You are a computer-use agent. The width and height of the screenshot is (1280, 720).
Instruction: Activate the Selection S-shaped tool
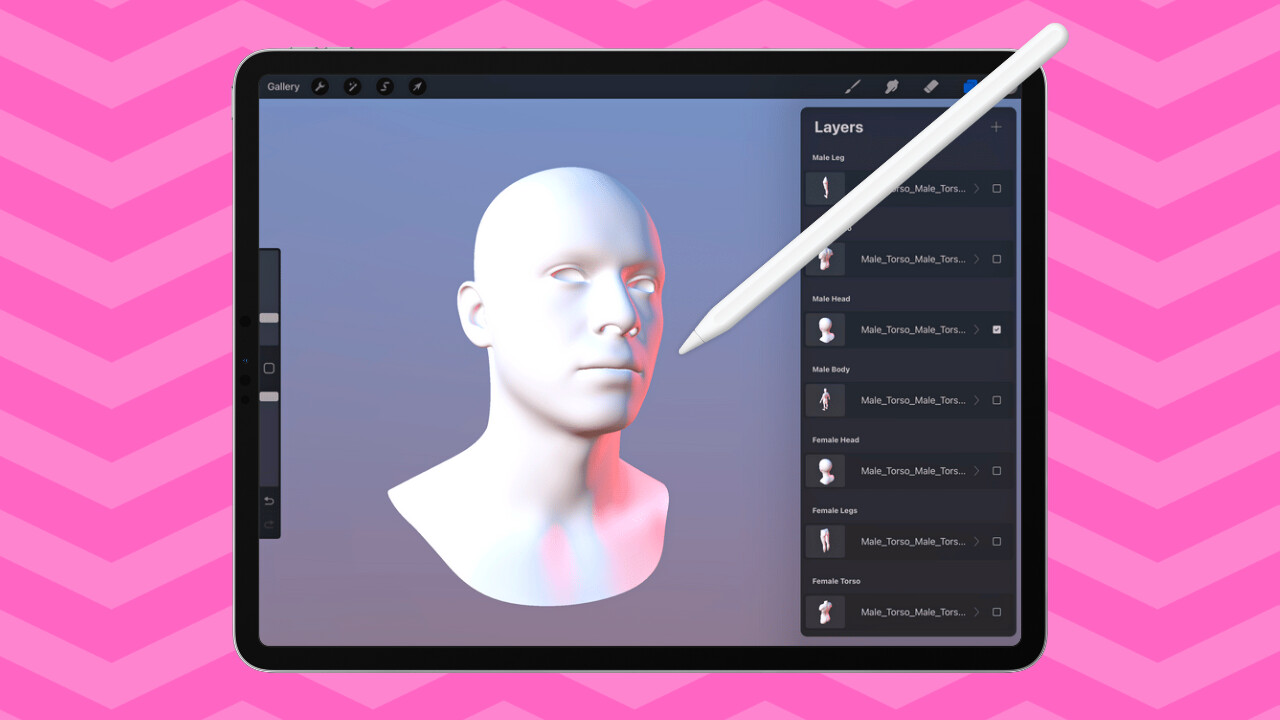[385, 87]
